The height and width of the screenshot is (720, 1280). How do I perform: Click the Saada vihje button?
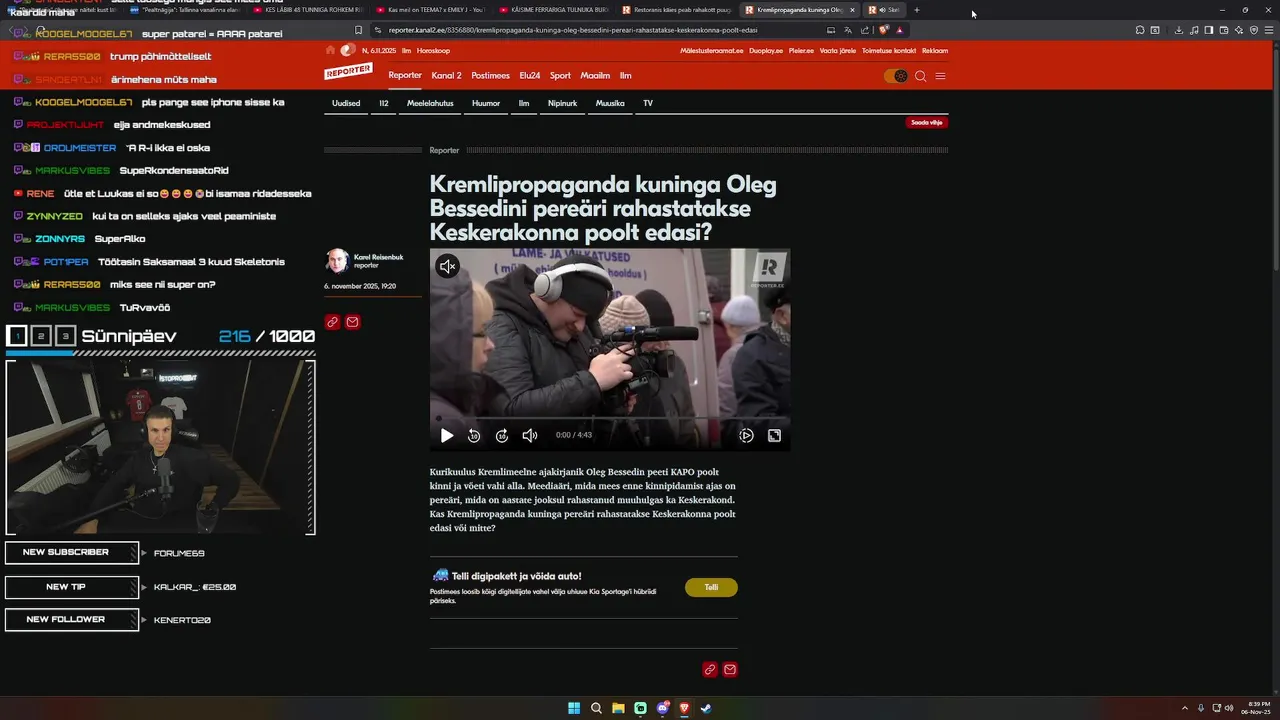click(927, 122)
